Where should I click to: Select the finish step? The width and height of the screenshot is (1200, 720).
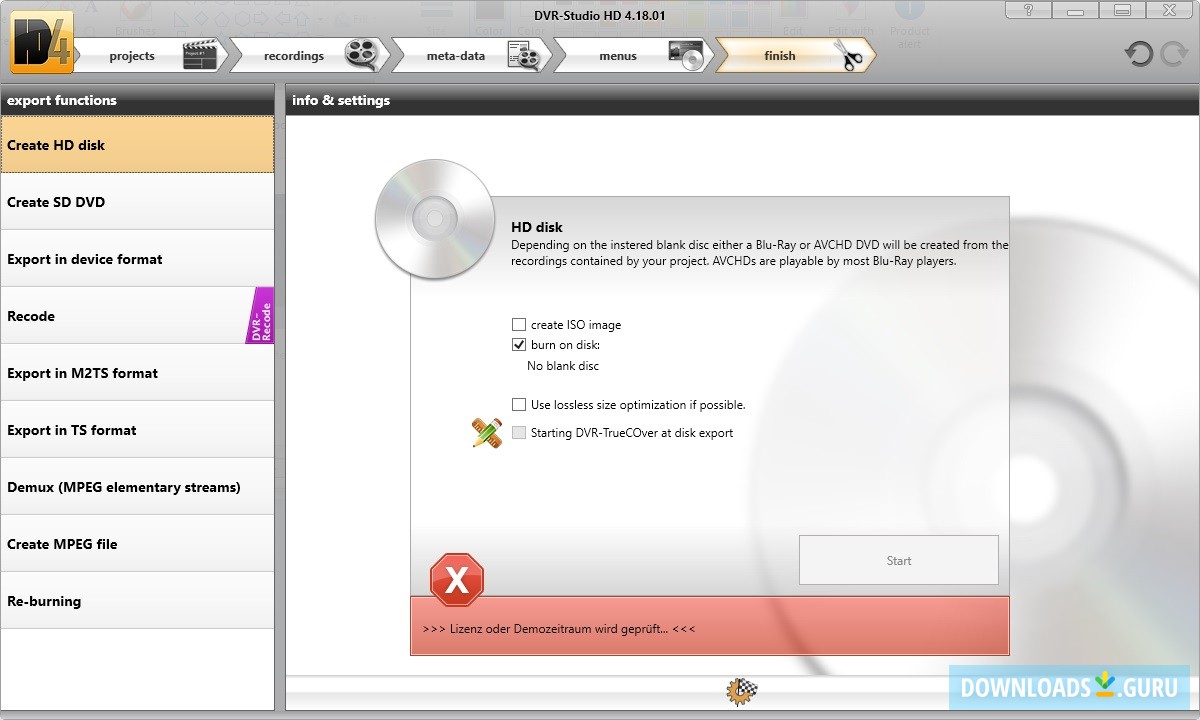[795, 56]
